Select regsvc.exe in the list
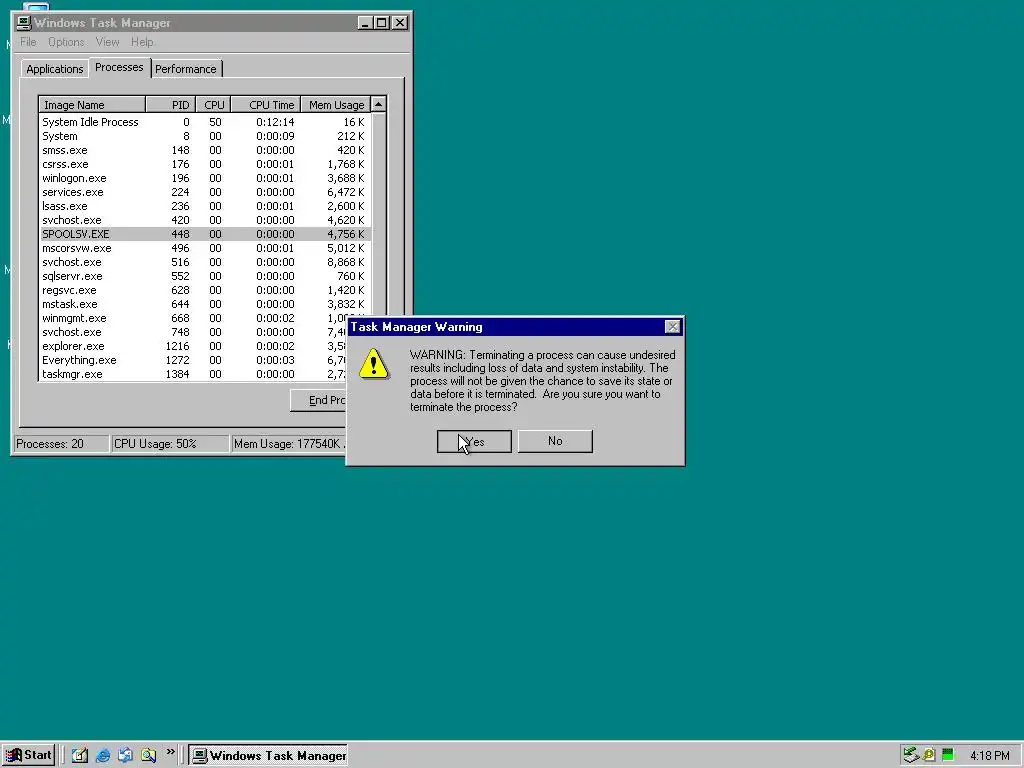This screenshot has width=1024, height=768. [x=205, y=290]
